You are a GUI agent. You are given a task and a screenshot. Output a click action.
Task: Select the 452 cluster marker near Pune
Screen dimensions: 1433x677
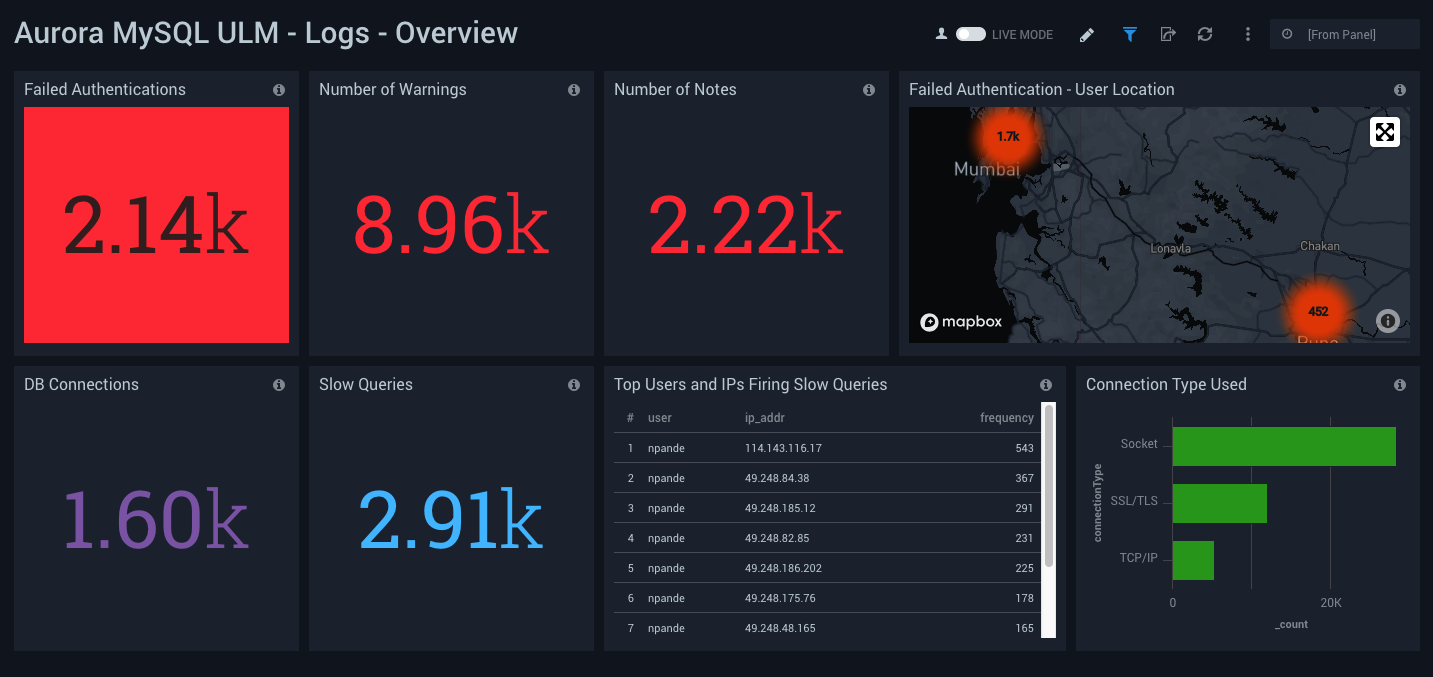[1317, 311]
